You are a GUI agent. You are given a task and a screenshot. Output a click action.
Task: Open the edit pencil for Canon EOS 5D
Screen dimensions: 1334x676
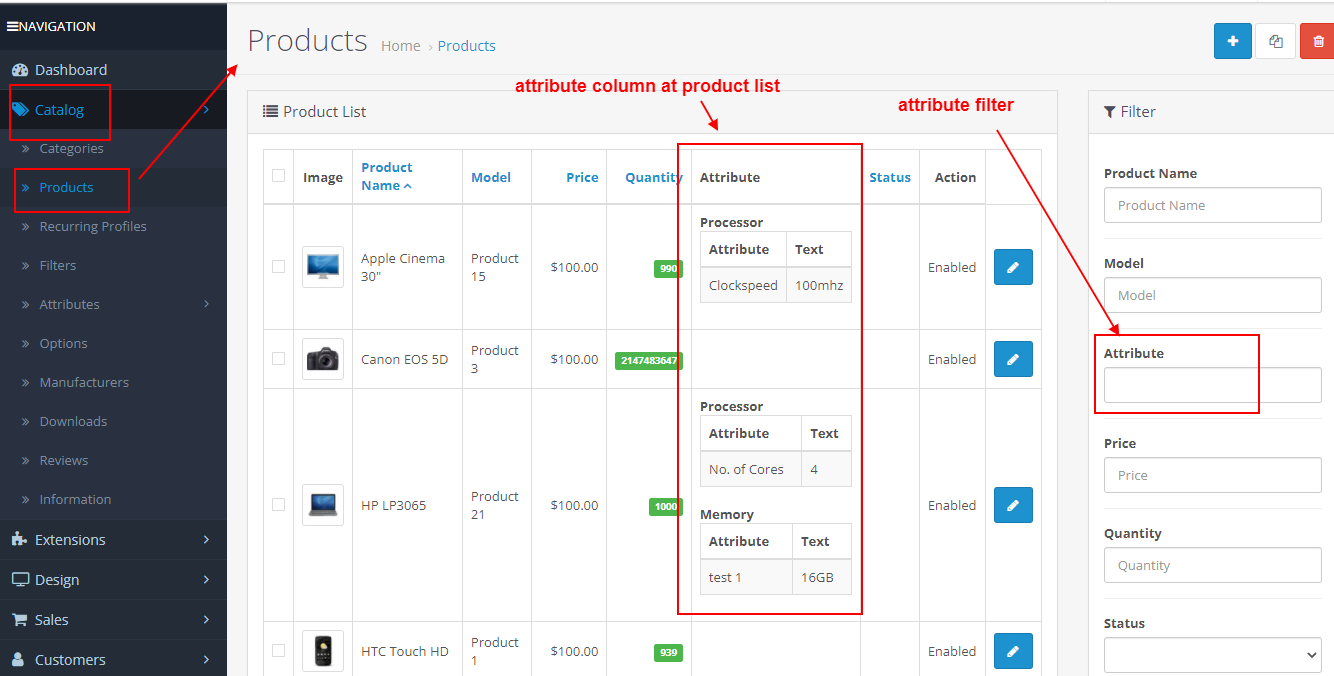point(1013,359)
